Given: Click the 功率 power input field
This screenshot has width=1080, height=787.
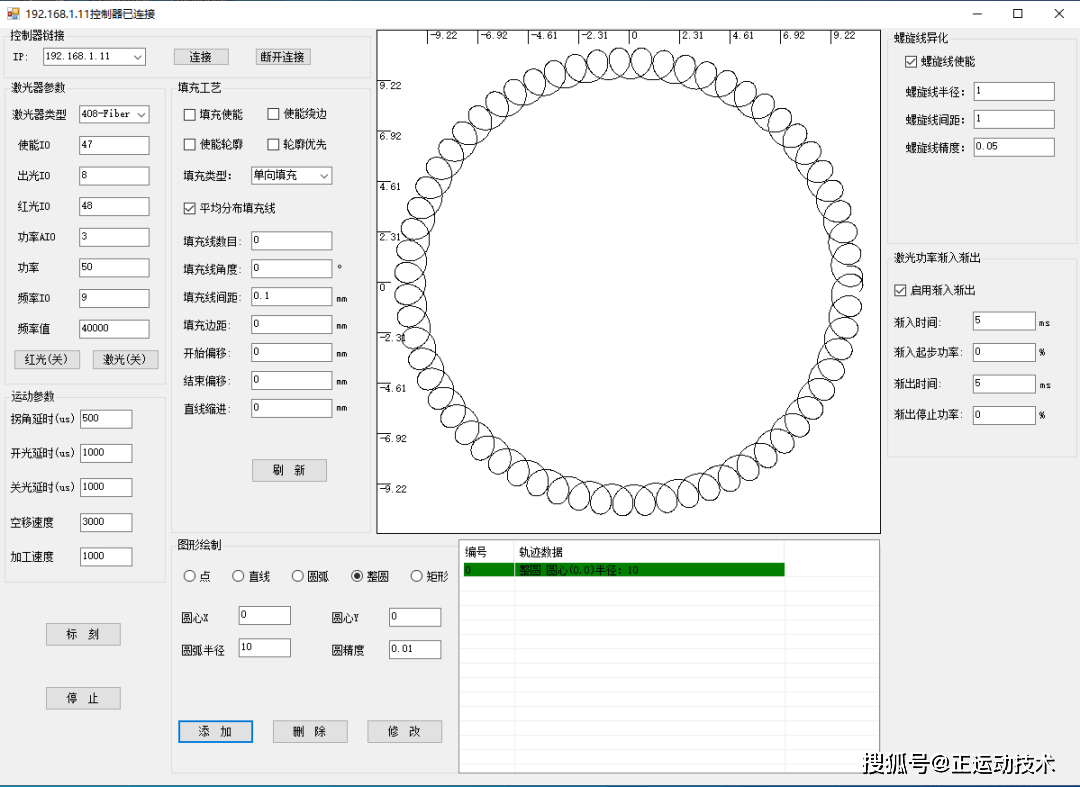Looking at the screenshot, I should tap(114, 268).
